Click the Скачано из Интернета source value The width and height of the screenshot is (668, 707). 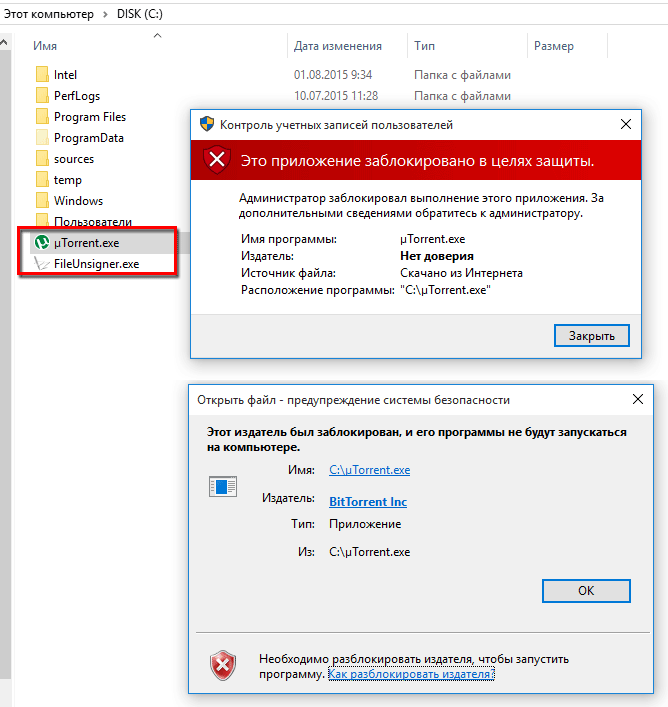point(461,273)
